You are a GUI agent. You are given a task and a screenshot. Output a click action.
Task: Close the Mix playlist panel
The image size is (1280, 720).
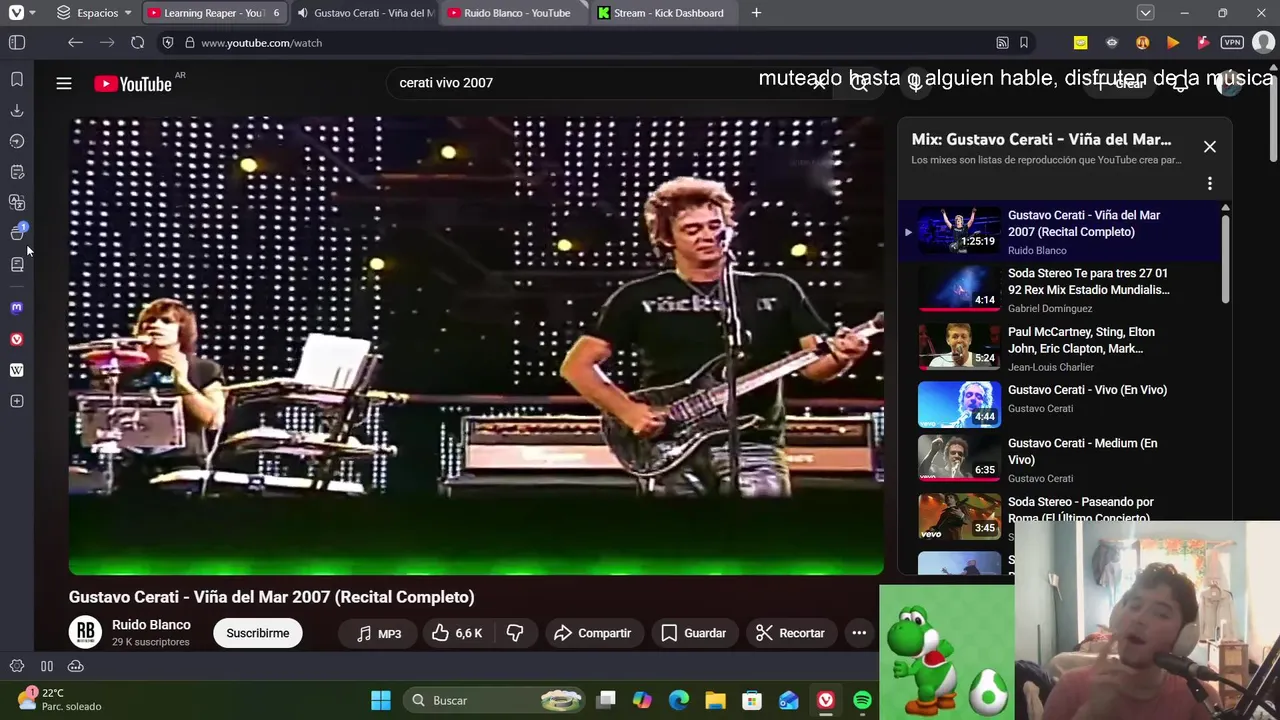click(x=1210, y=147)
